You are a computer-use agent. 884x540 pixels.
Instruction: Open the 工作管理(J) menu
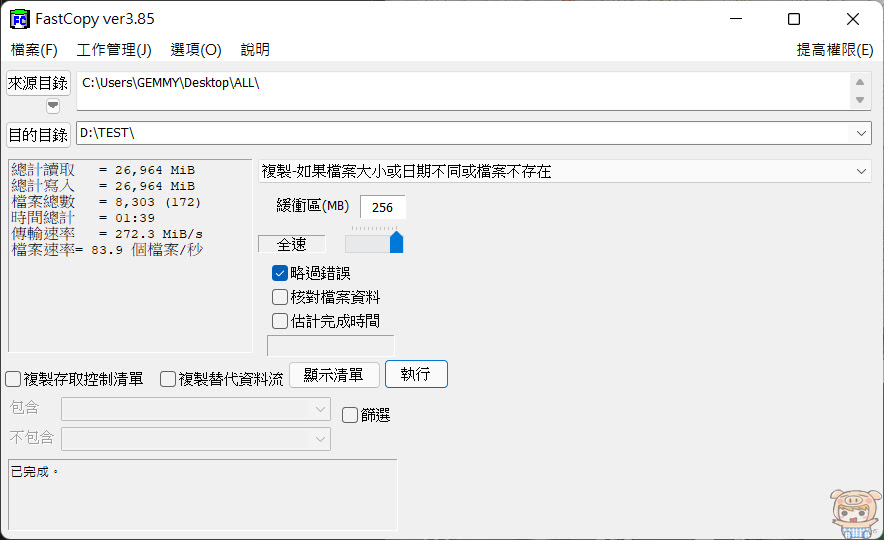click(x=114, y=50)
